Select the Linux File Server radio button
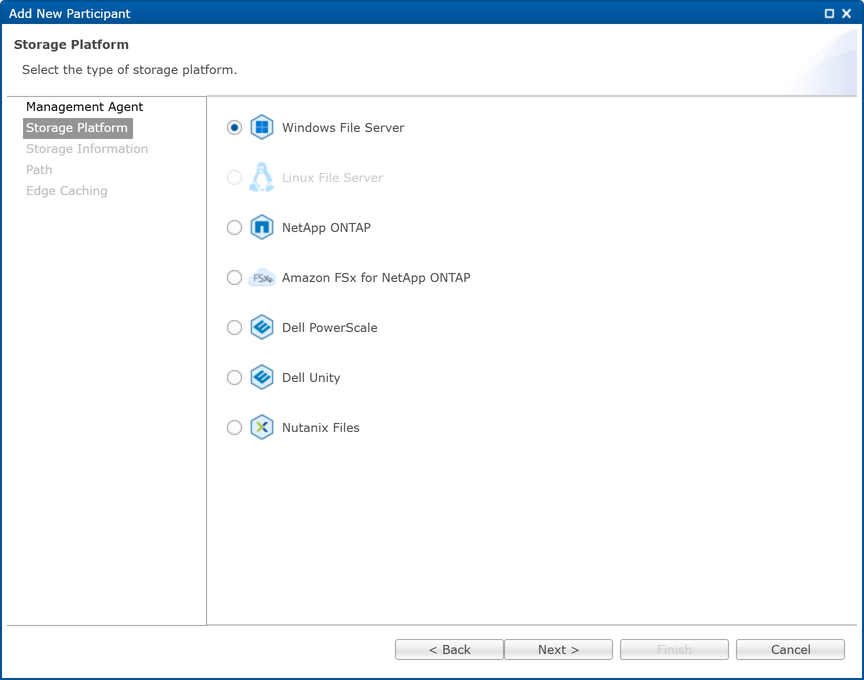 (234, 177)
